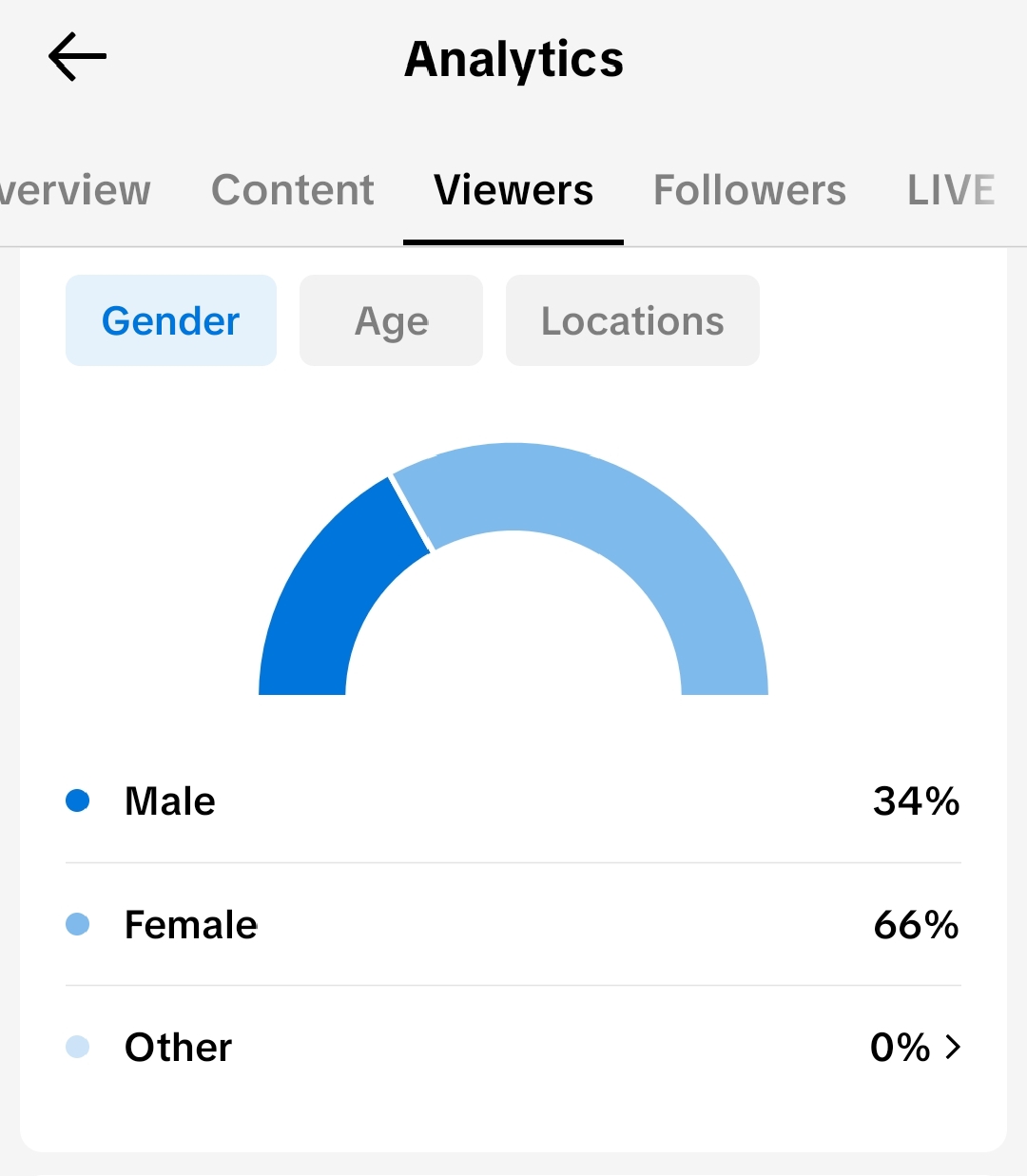Screen dimensions: 1027x1176
Task: Select the Male row label
Action: pos(170,801)
